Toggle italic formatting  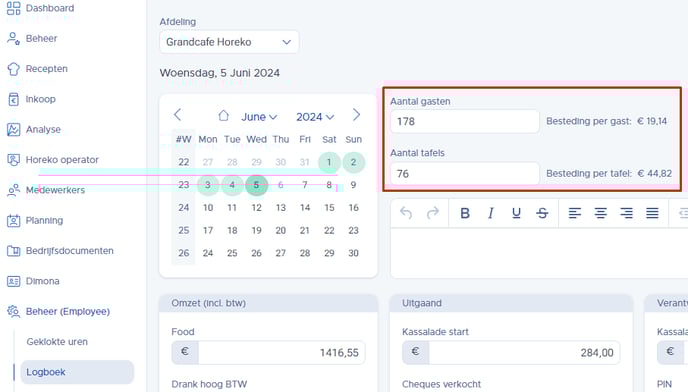491,213
